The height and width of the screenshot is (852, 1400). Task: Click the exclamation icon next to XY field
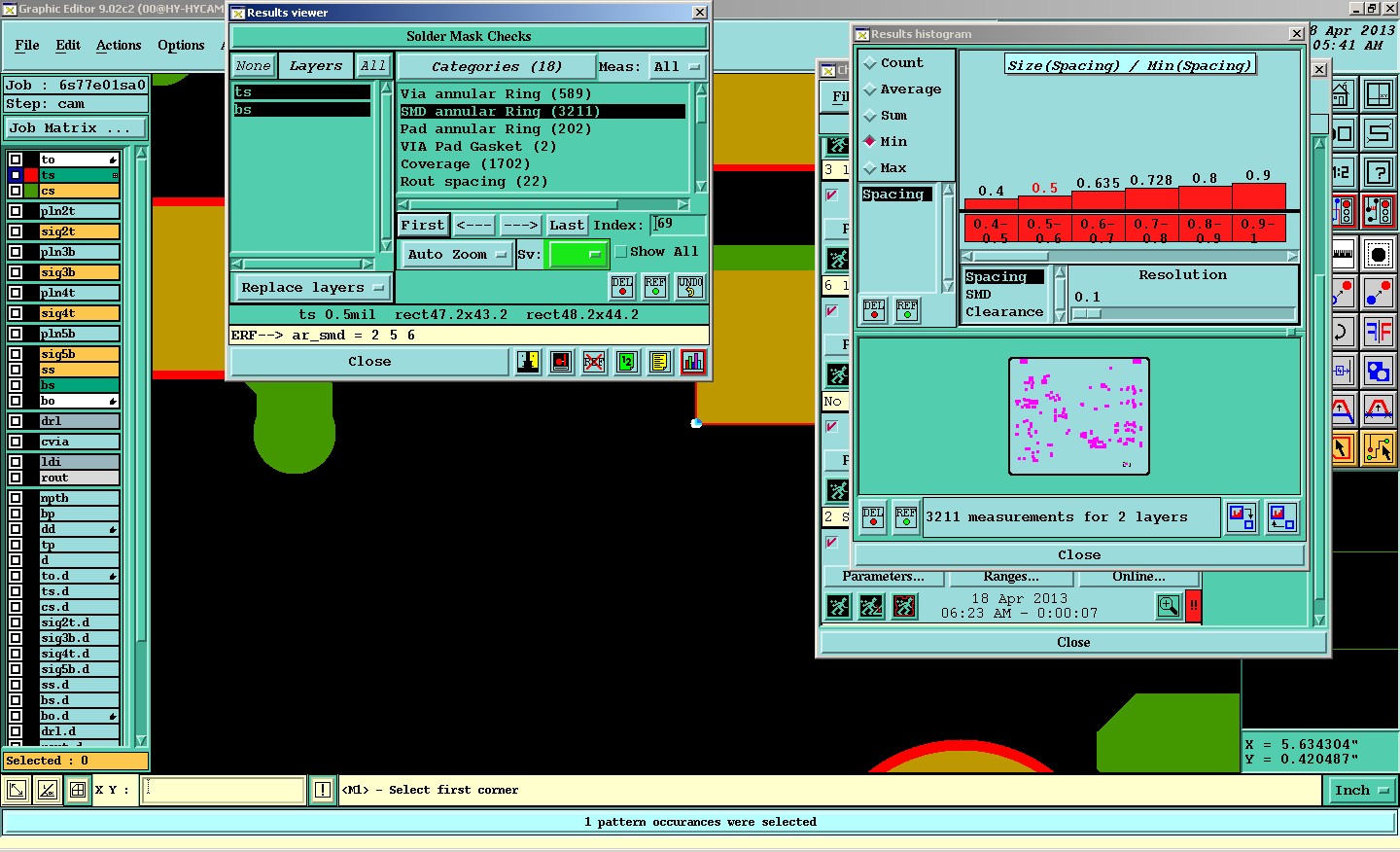(323, 790)
